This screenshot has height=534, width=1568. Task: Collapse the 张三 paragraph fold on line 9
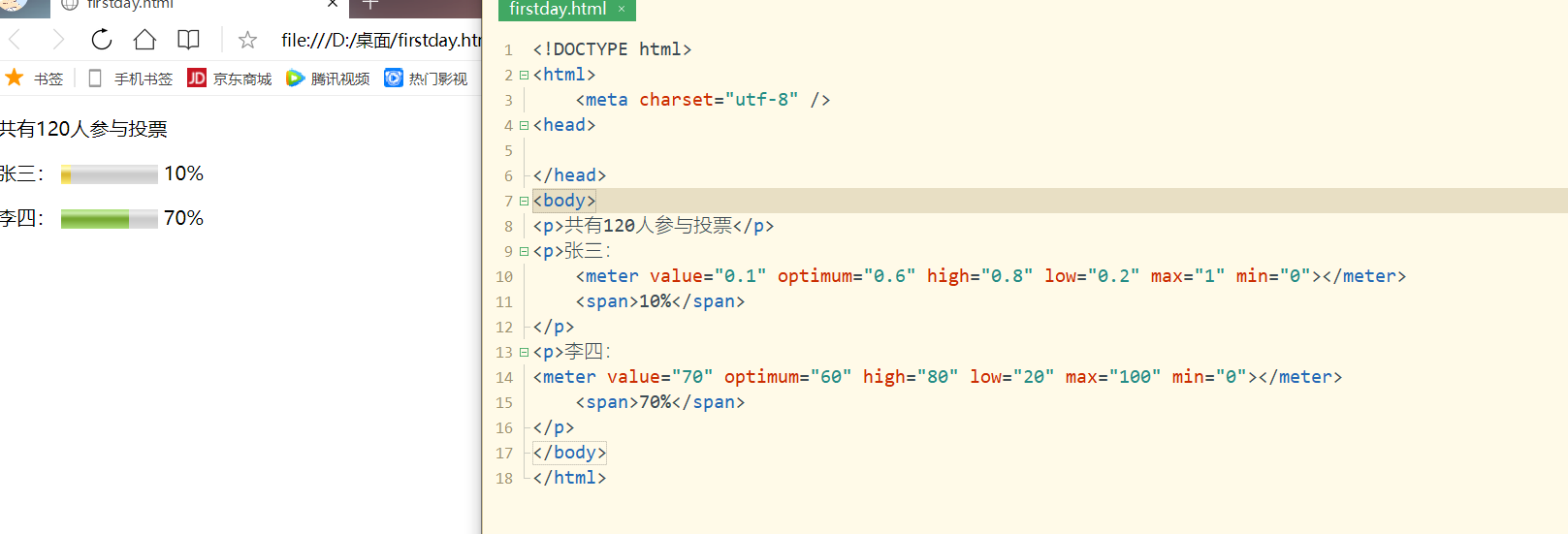(524, 251)
